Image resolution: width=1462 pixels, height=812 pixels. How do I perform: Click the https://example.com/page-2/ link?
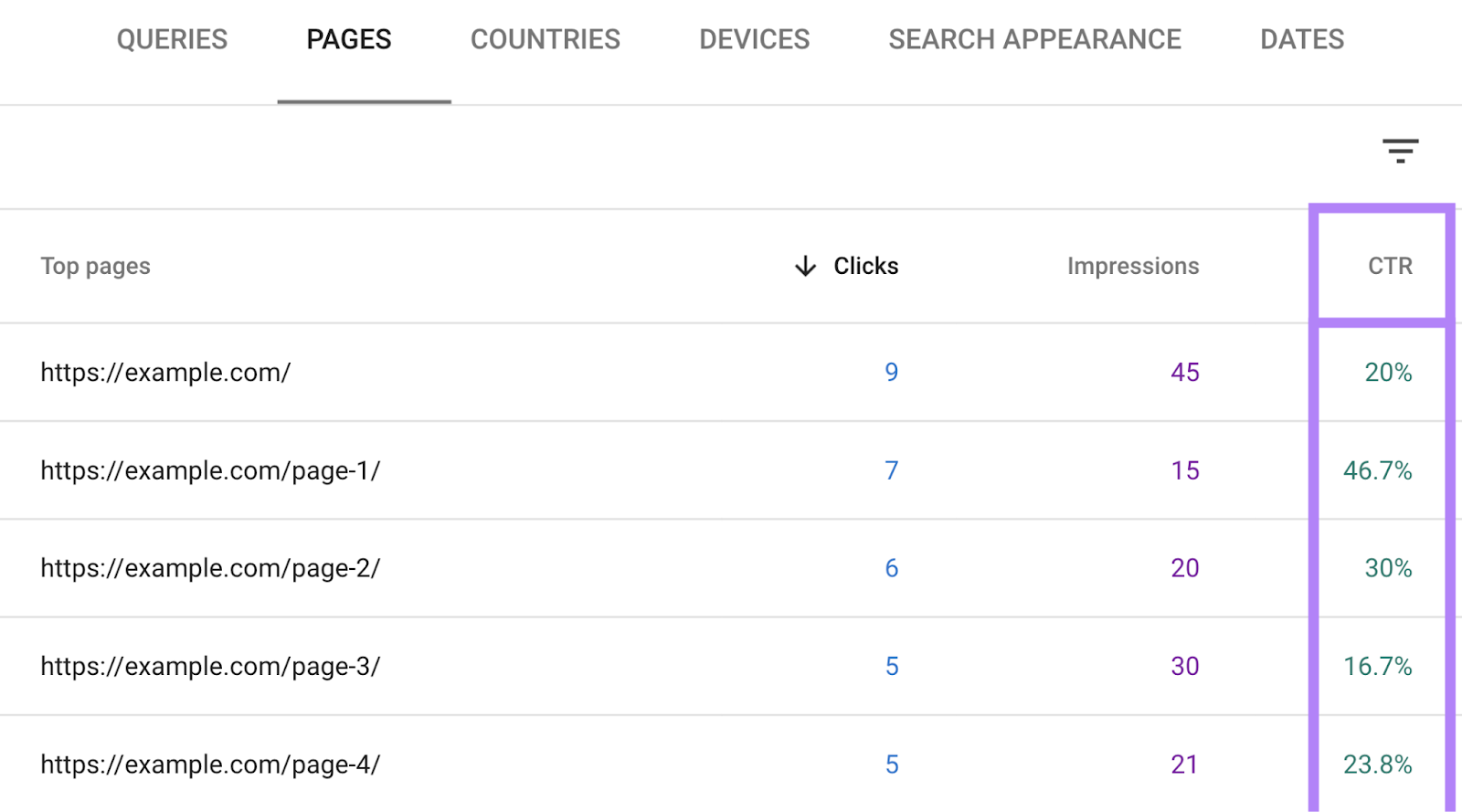tap(211, 568)
